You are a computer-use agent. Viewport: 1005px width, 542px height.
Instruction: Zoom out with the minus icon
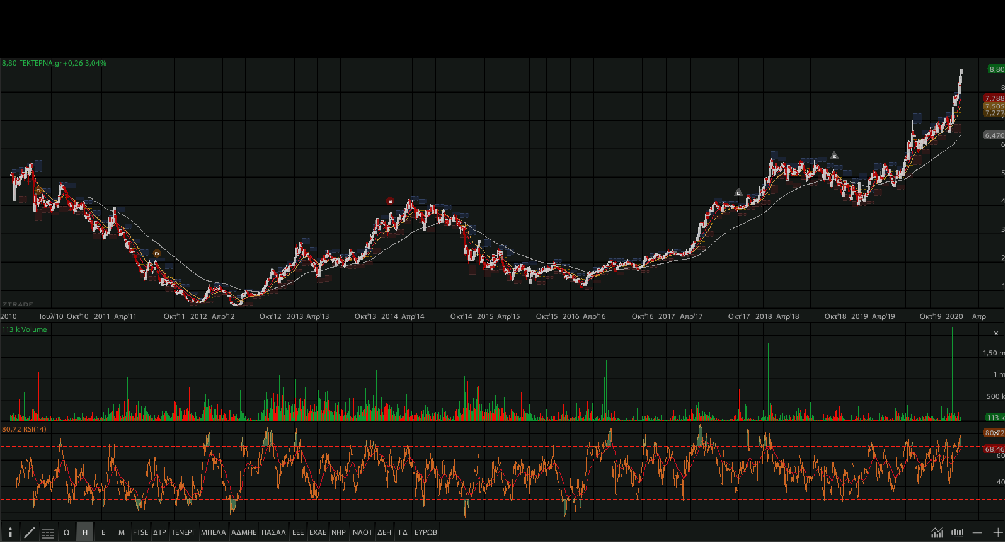click(x=976, y=532)
